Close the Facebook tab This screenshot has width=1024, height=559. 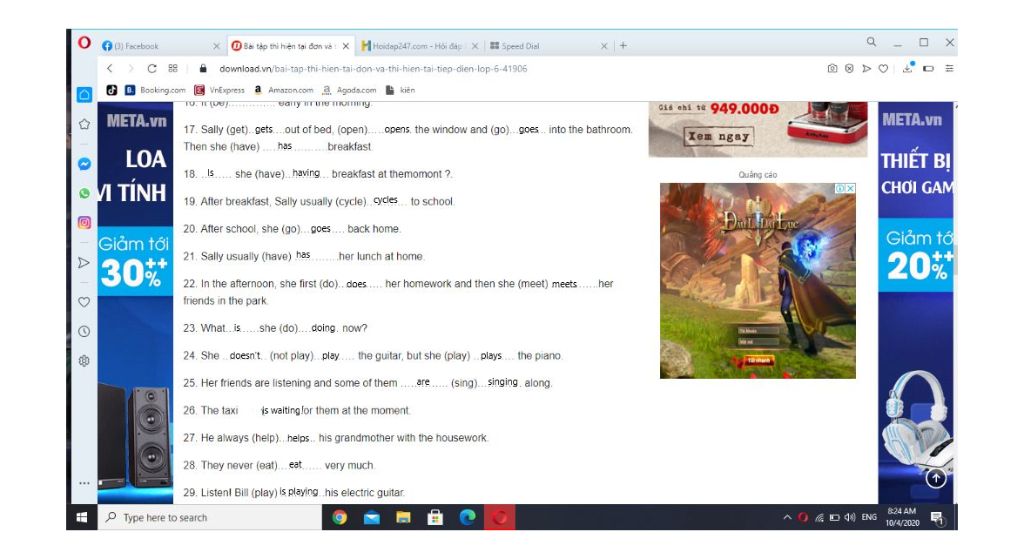(x=216, y=46)
